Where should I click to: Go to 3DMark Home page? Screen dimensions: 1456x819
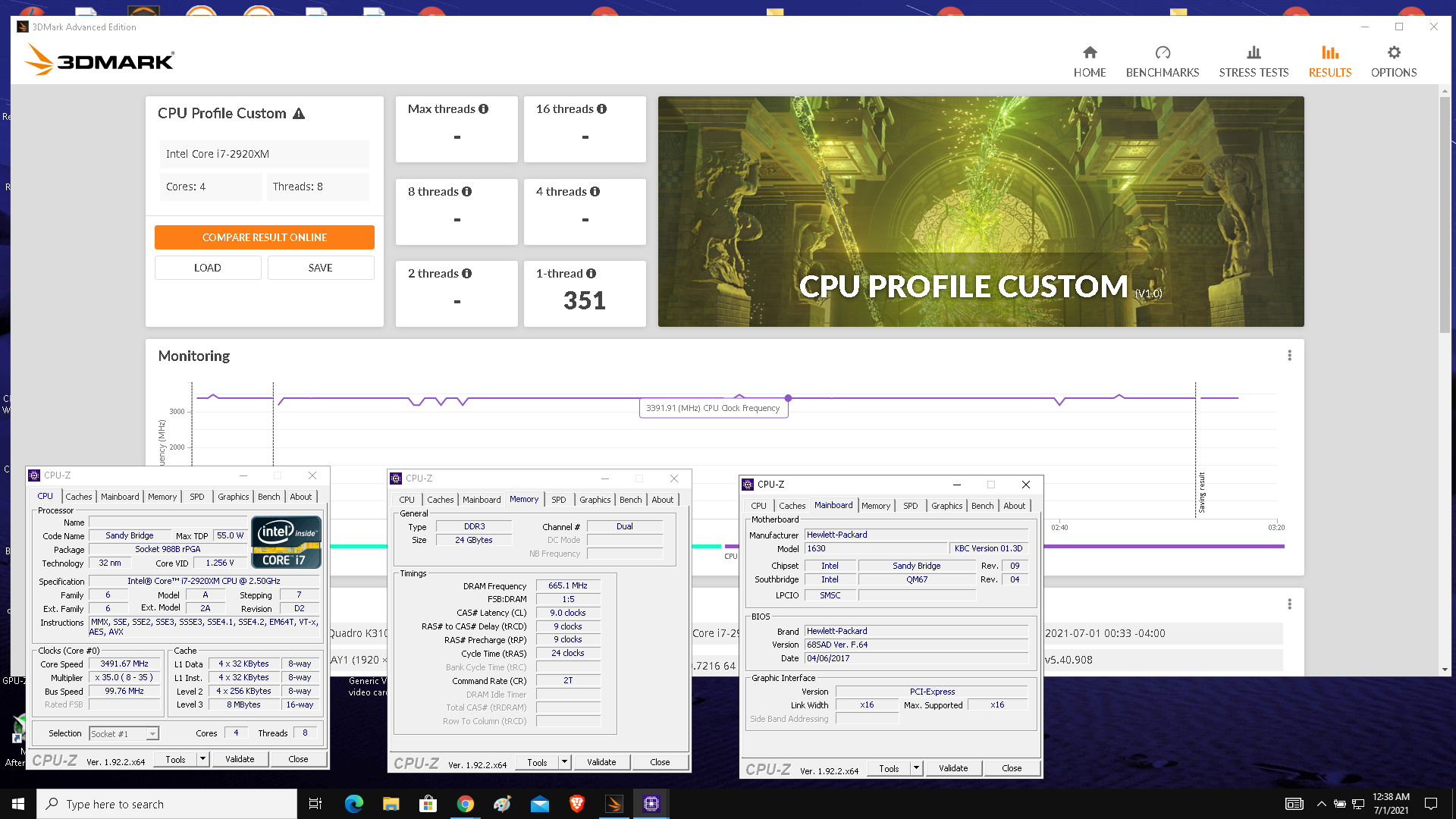[1090, 61]
